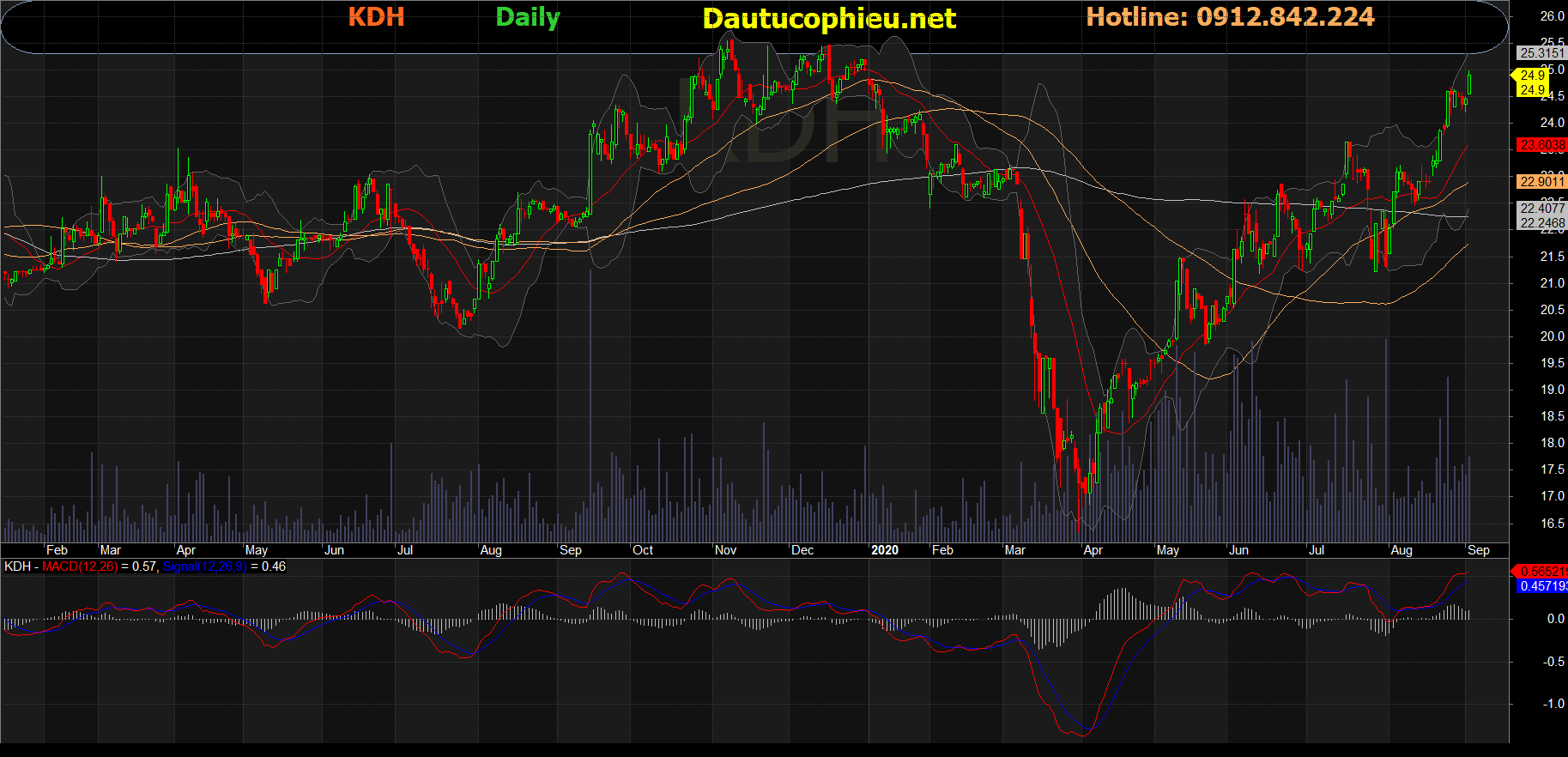Click the red 23.6038 price label
1568x757 pixels.
(1541, 145)
